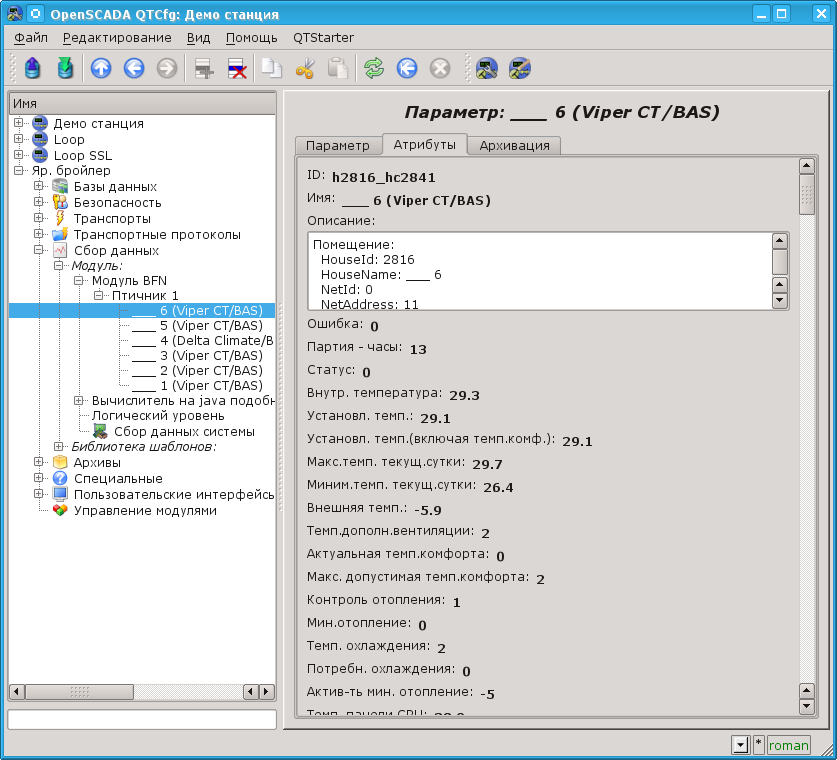Expand the Демо станция tree node
The width and height of the screenshot is (837, 760).
coord(19,123)
